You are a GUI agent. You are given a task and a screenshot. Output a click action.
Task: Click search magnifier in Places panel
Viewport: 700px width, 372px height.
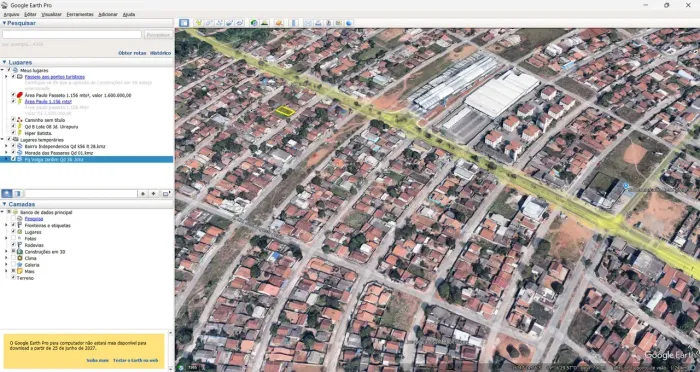click(x=7, y=193)
